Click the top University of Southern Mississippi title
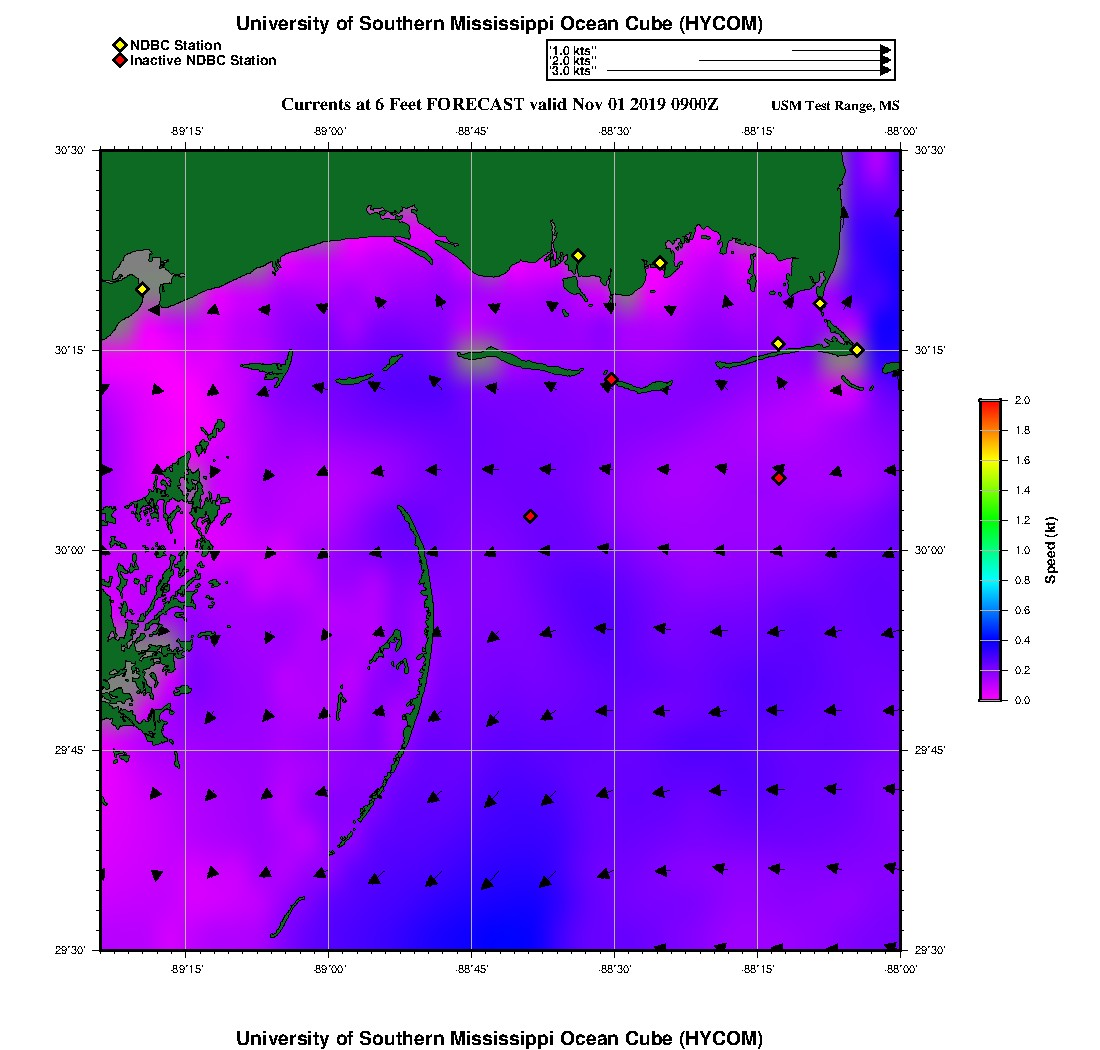This screenshot has width=1100, height=1050. click(499, 23)
